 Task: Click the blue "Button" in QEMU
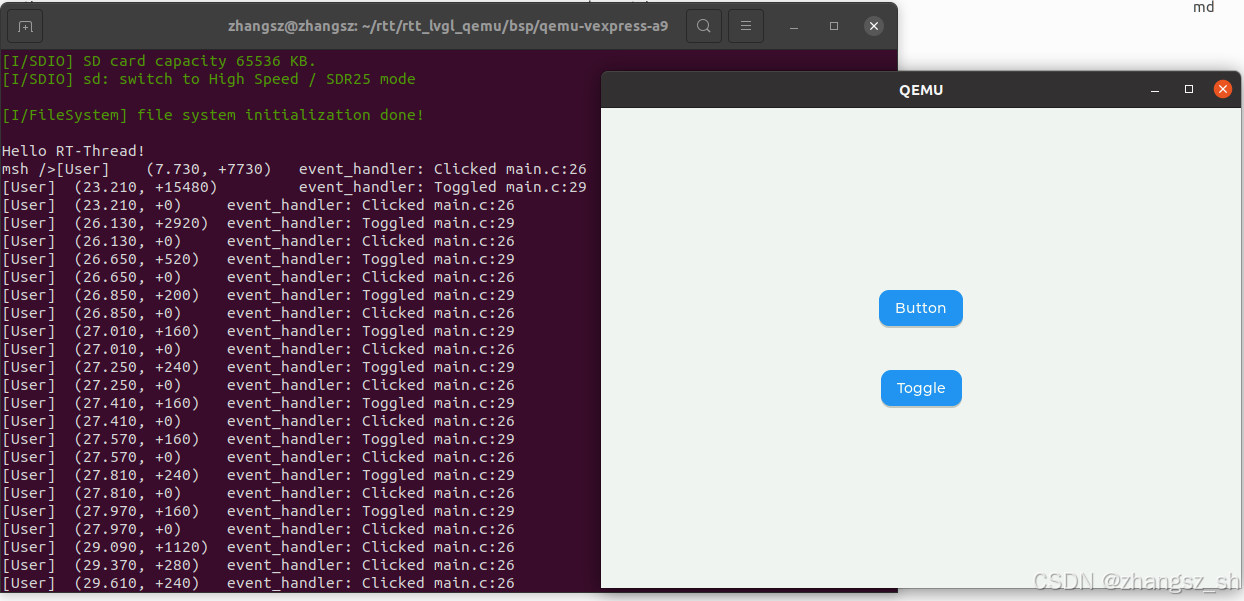[x=921, y=308]
